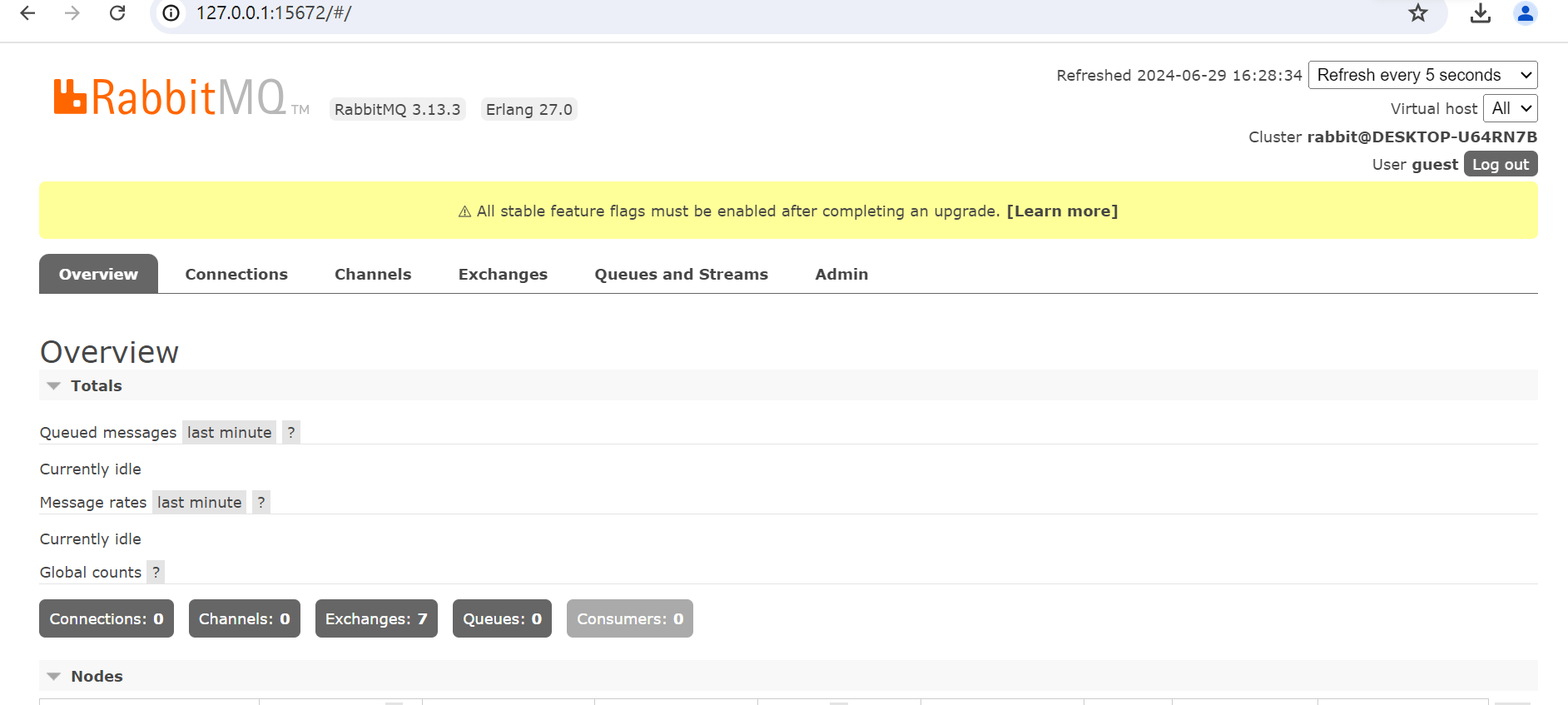Image resolution: width=1568 pixels, height=705 pixels.
Task: Open the browser downloads icon
Action: 1481,13
